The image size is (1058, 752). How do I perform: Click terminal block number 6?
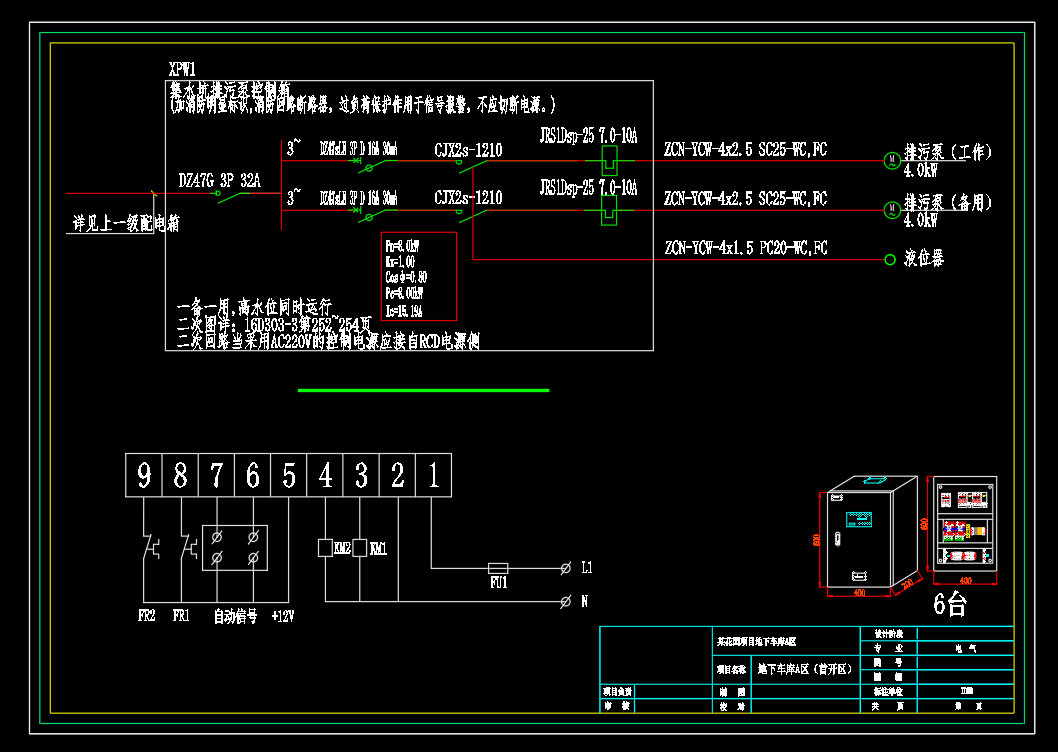point(253,475)
